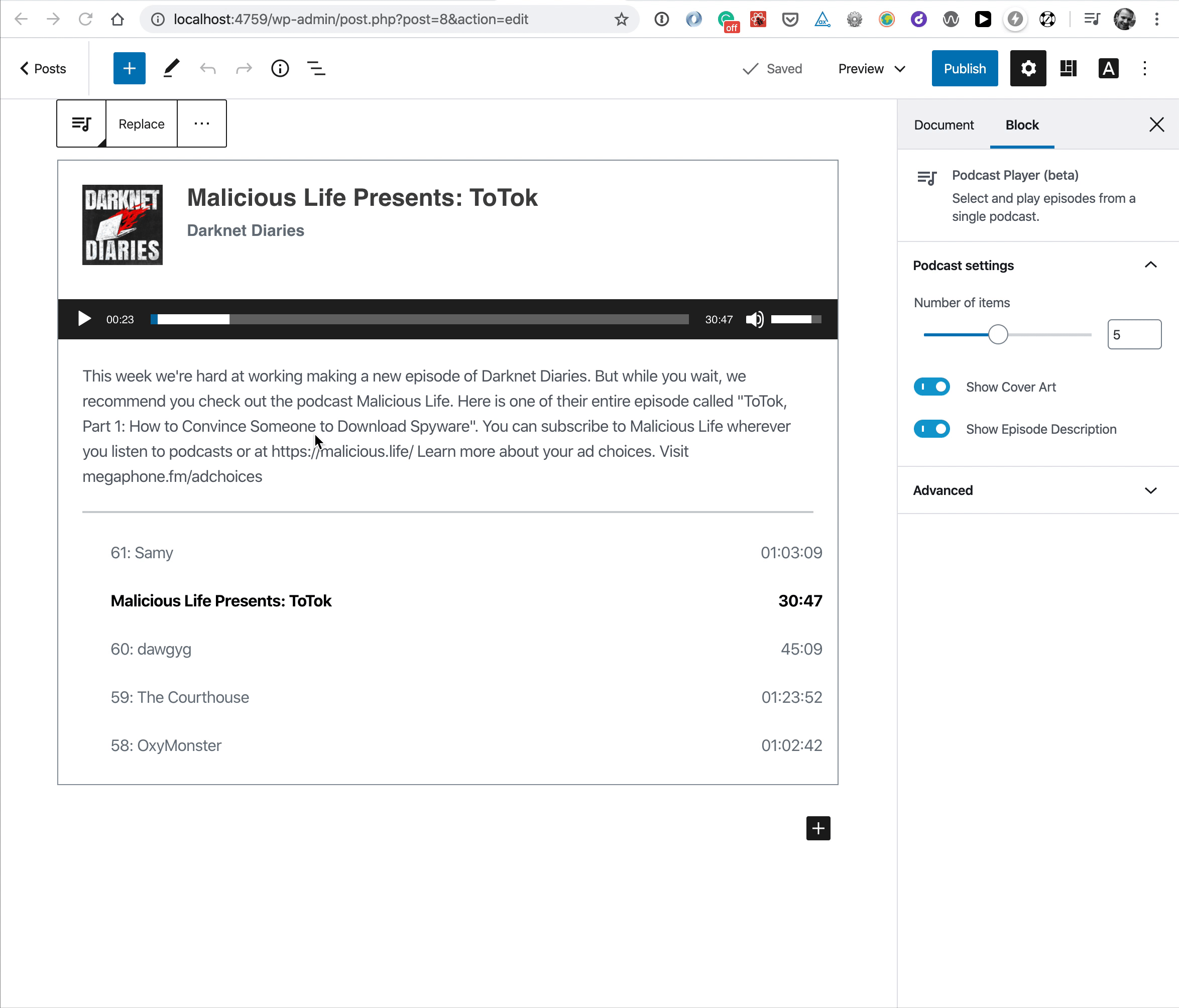Image resolution: width=1179 pixels, height=1008 pixels.
Task: Open Chrome menu three dots
Action: (x=1157, y=20)
